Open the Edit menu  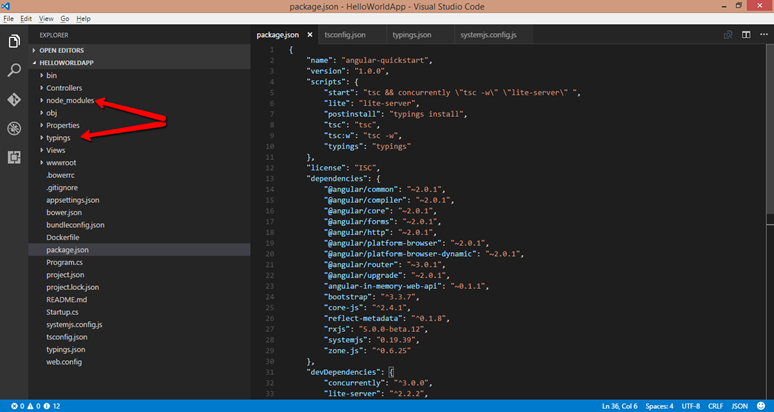tap(26, 19)
